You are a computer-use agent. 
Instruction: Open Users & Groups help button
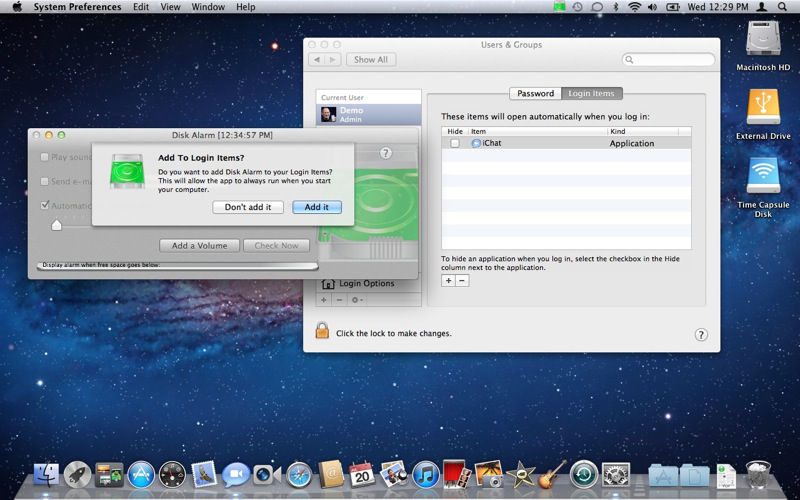[701, 335]
